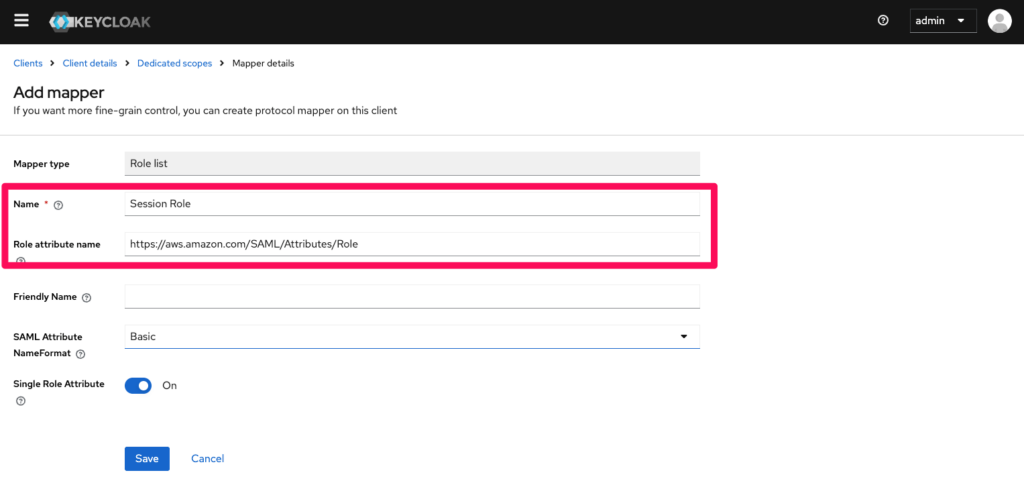Viewport: 1024px width, 487px height.
Task: Open the hamburger navigation menu
Action: coord(21,21)
